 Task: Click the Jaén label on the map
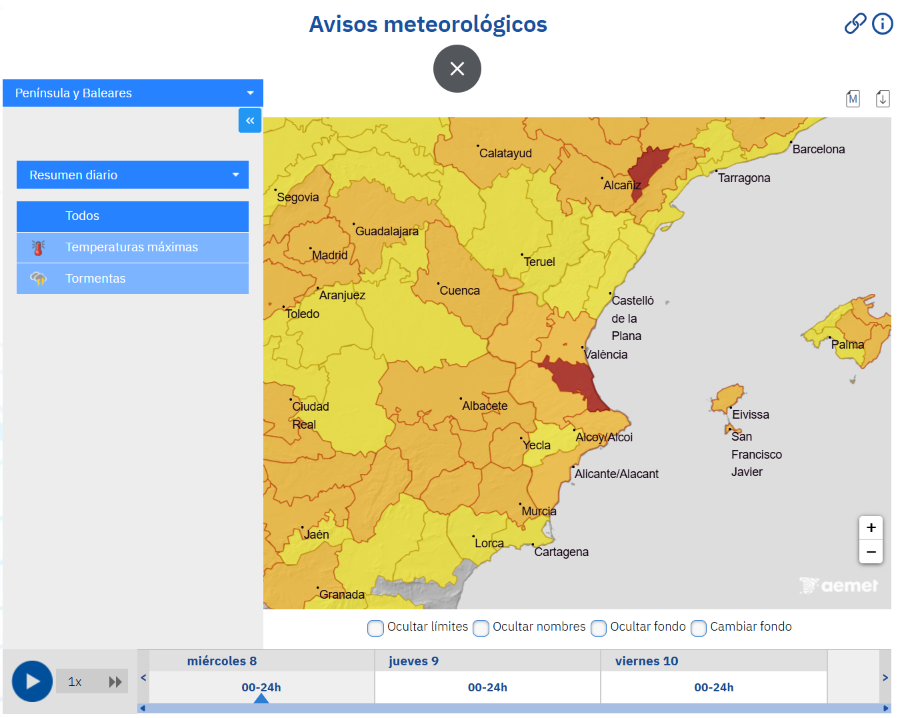pyautogui.click(x=316, y=534)
